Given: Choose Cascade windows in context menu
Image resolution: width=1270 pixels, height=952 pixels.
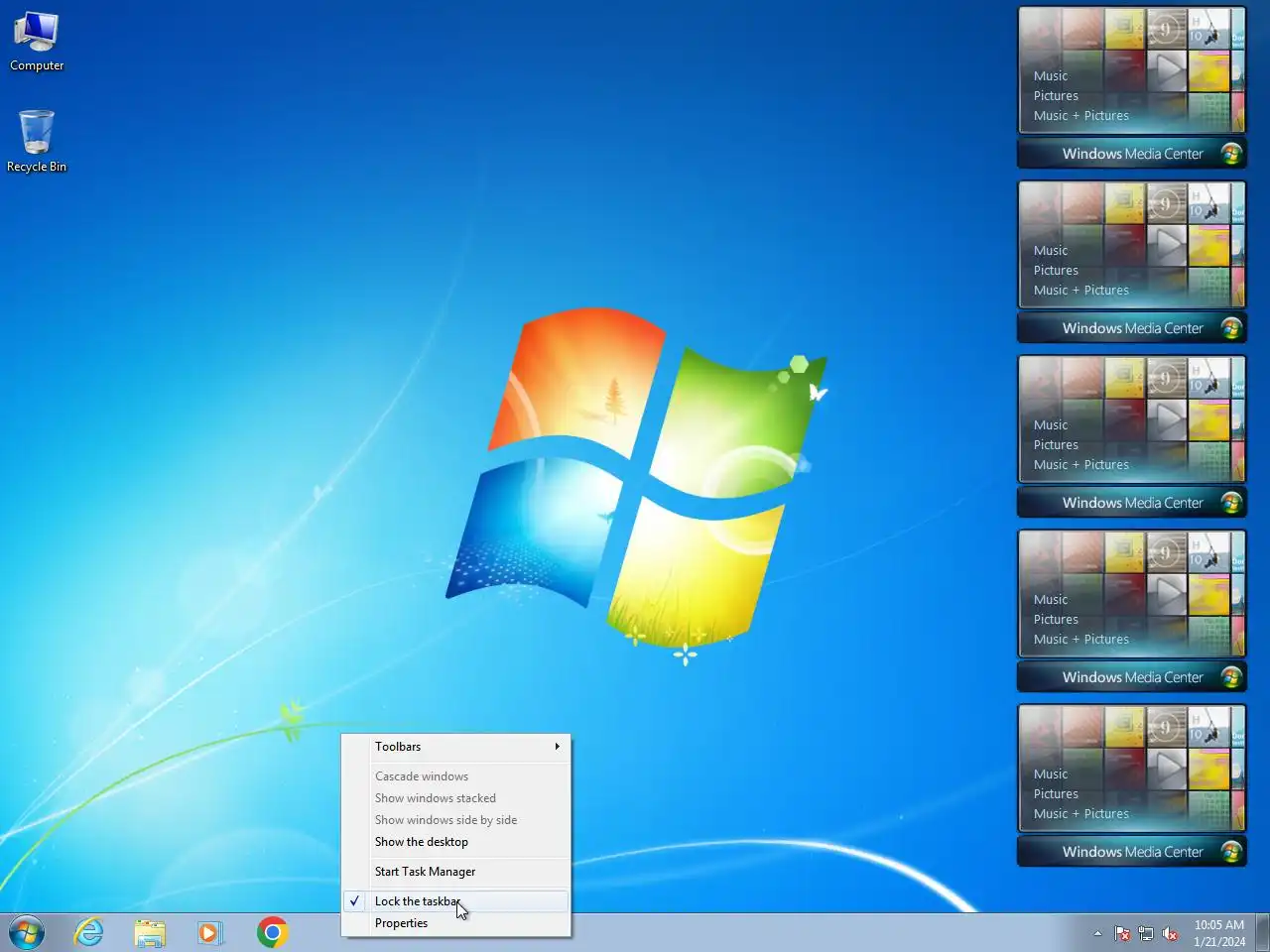Looking at the screenshot, I should click(x=456, y=776).
